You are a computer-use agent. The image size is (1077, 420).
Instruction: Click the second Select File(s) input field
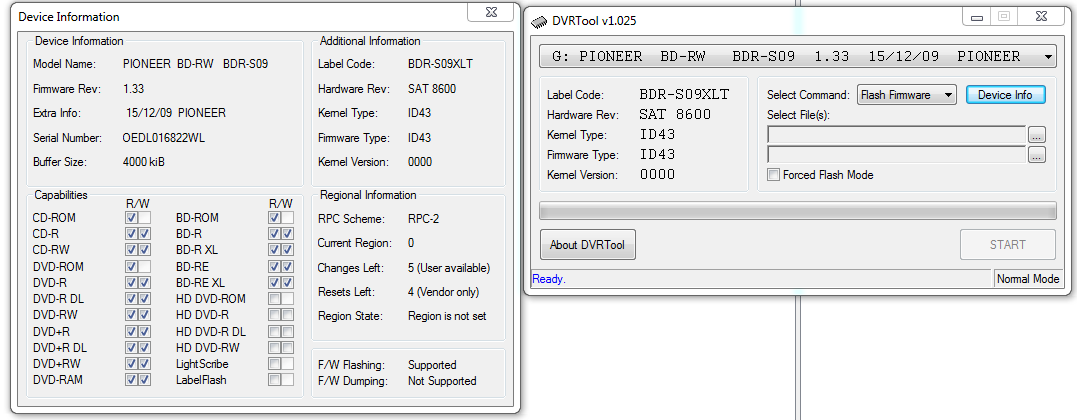coord(896,155)
